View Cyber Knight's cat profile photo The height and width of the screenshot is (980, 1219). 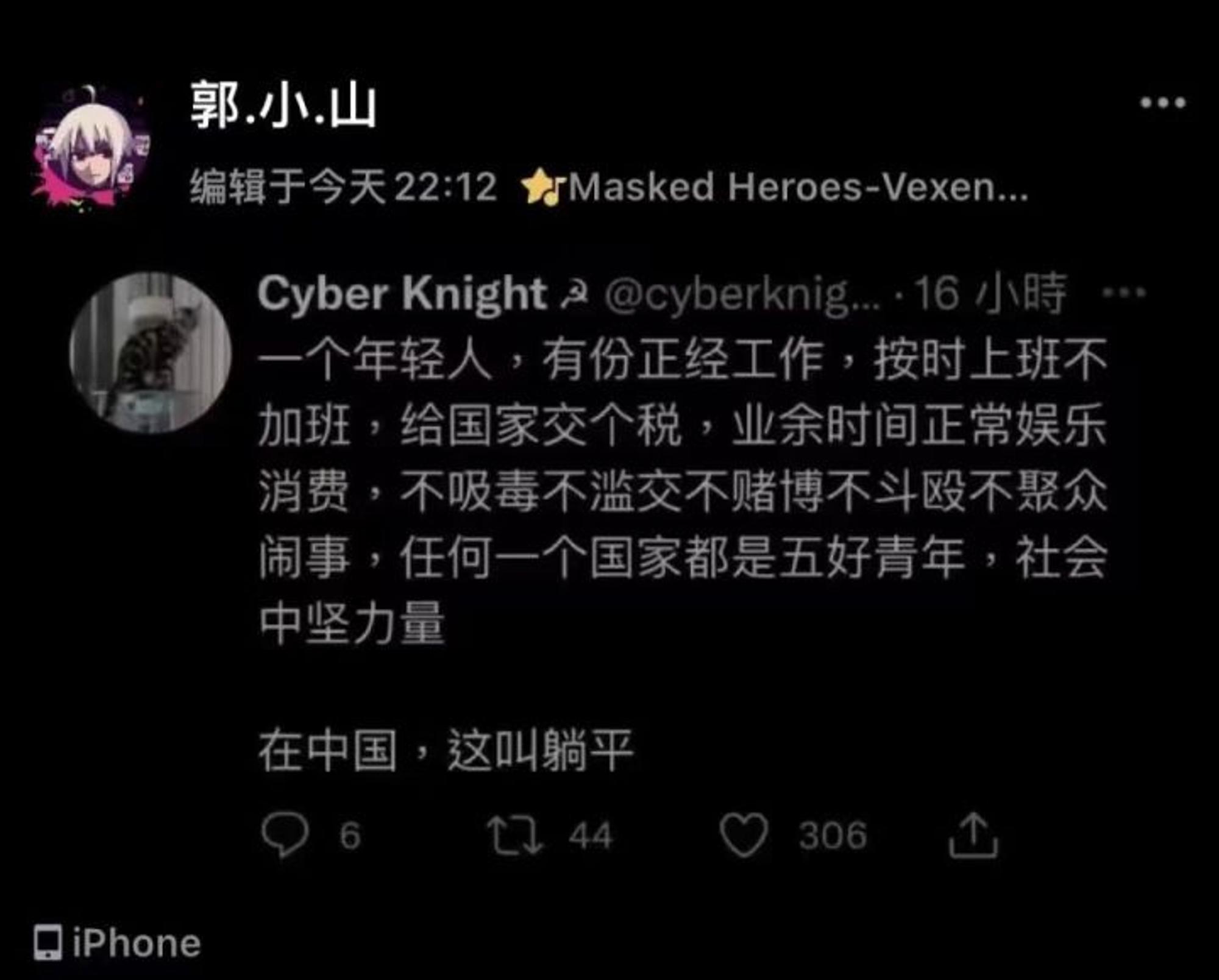click(x=150, y=352)
